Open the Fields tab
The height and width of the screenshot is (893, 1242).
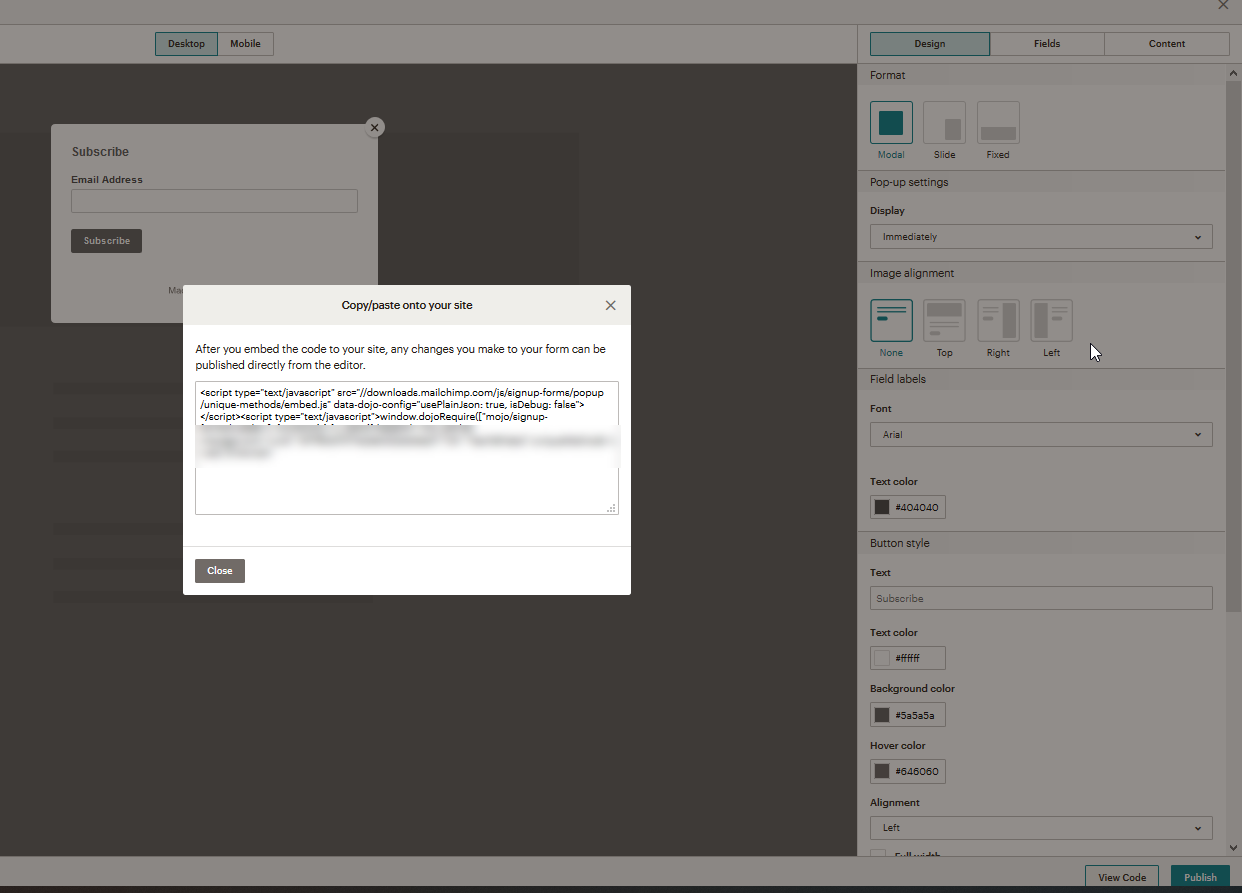(x=1047, y=44)
